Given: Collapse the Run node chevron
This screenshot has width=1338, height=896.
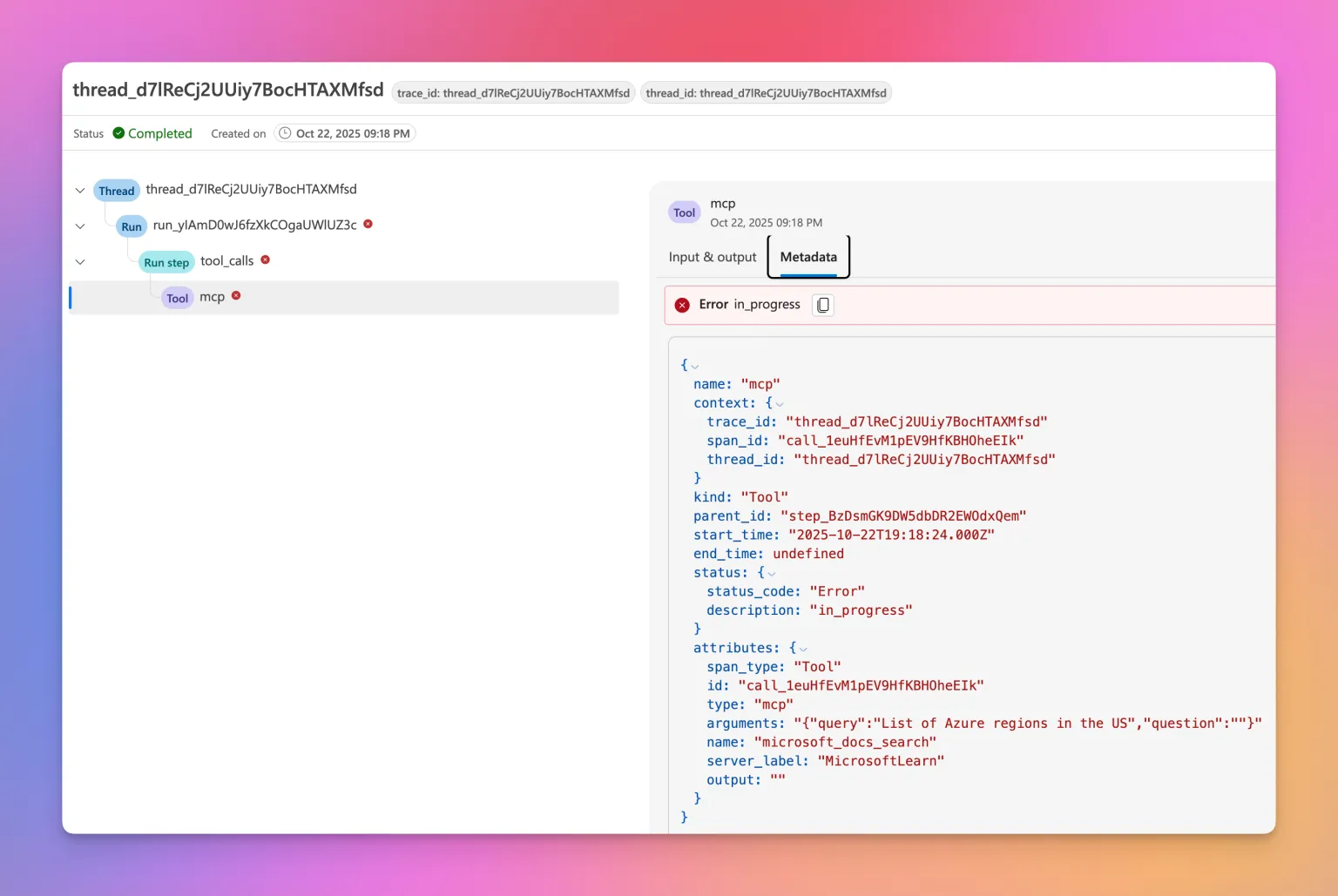Looking at the screenshot, I should click(x=80, y=226).
